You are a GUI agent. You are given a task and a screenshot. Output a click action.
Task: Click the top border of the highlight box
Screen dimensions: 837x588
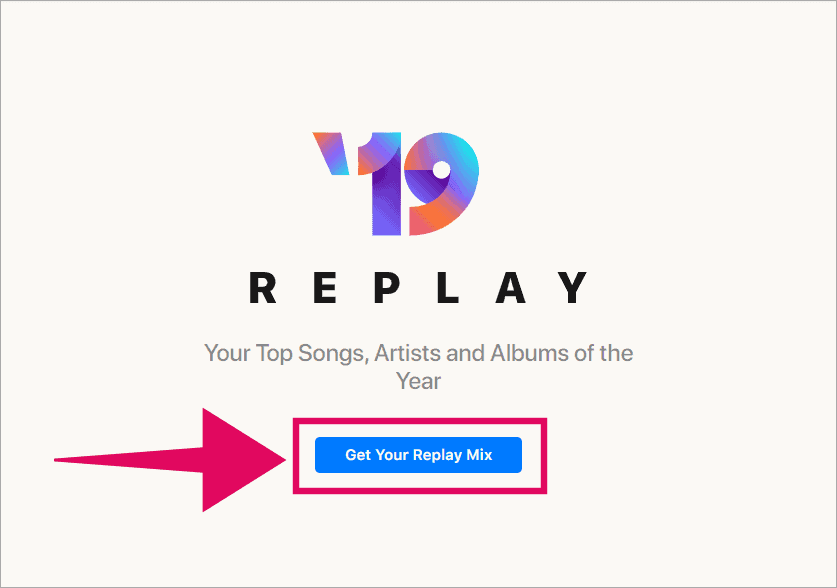[418, 424]
